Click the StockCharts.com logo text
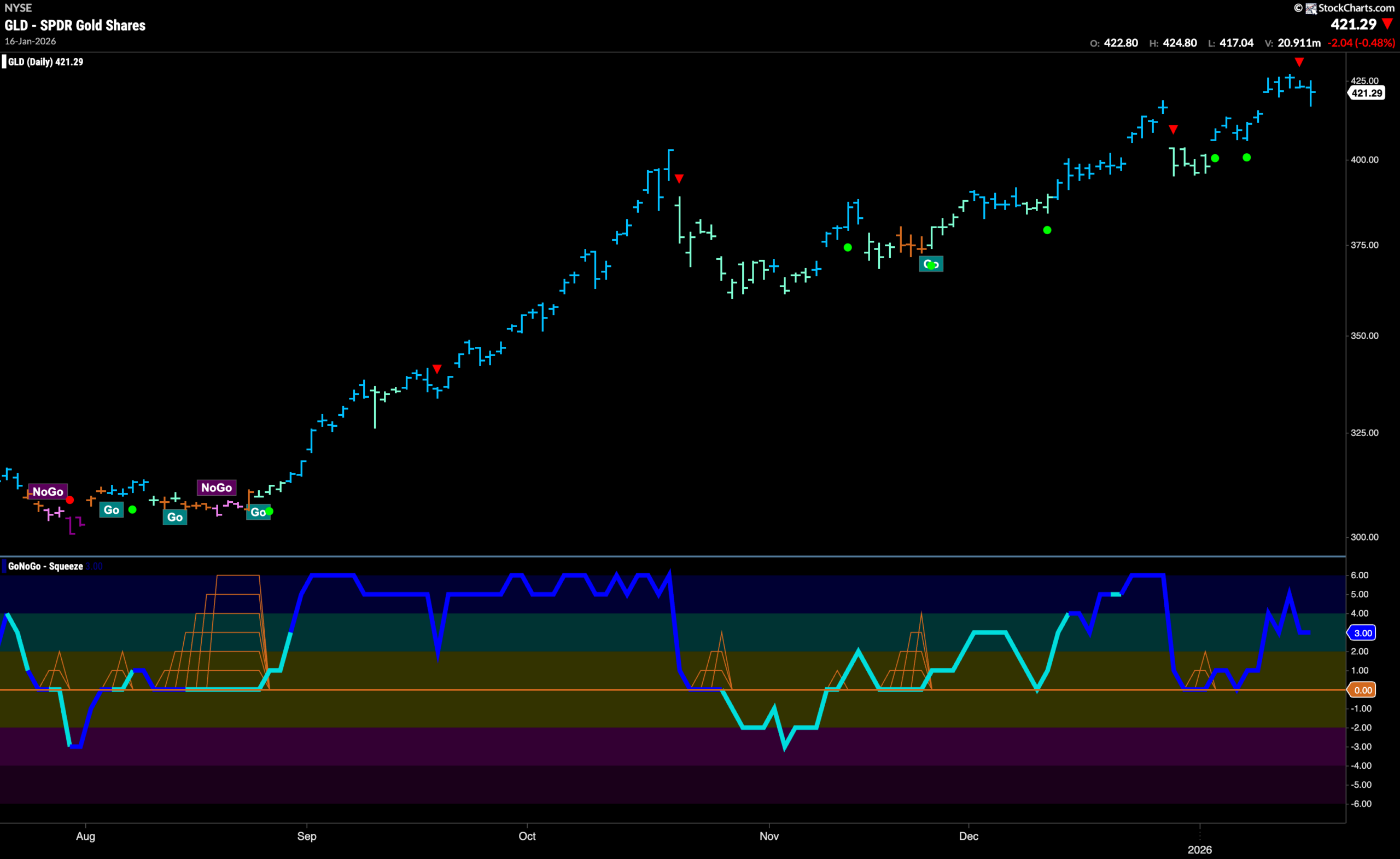1400x859 pixels. 1356,8
